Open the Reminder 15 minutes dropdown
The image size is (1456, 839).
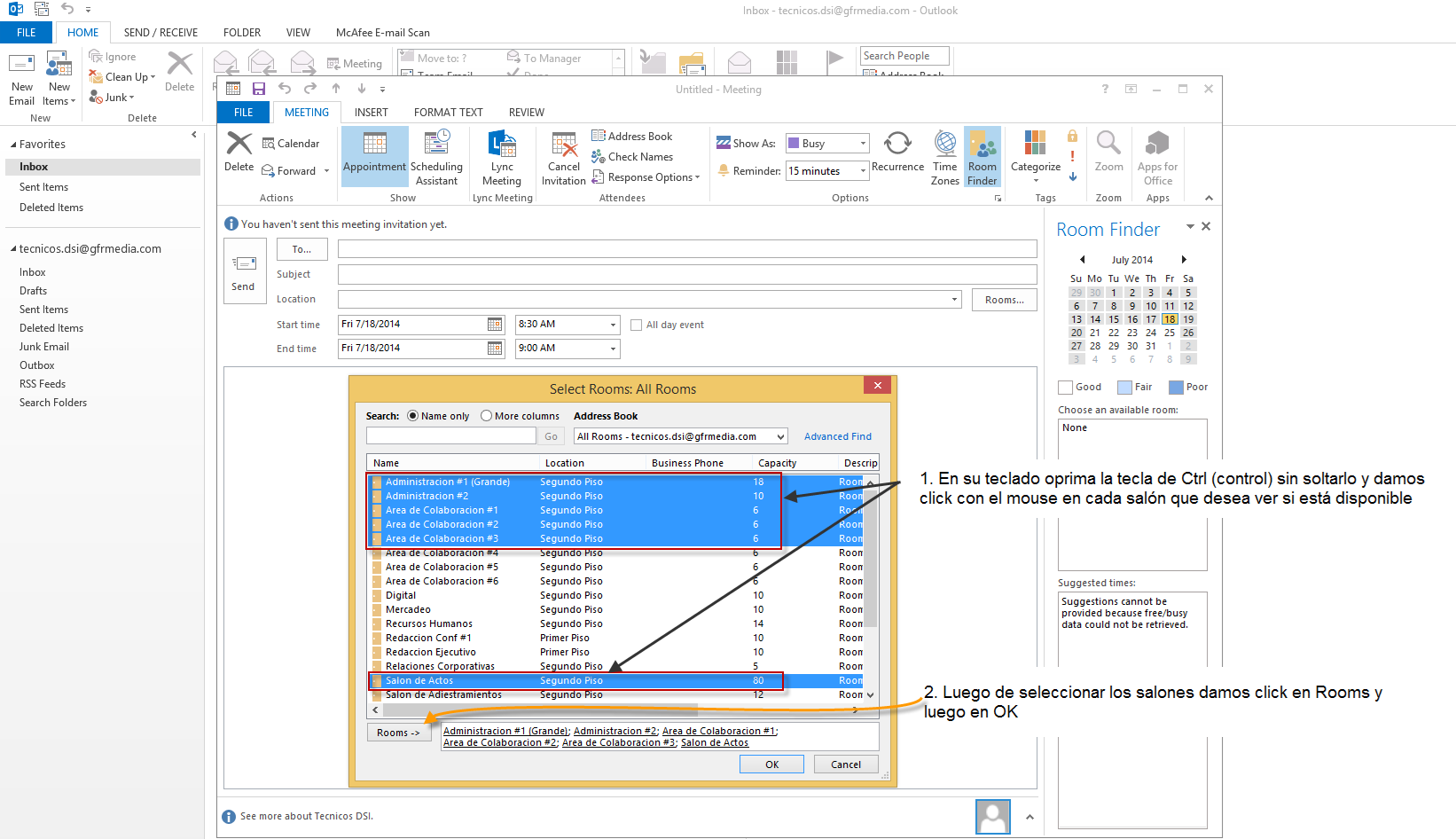862,171
